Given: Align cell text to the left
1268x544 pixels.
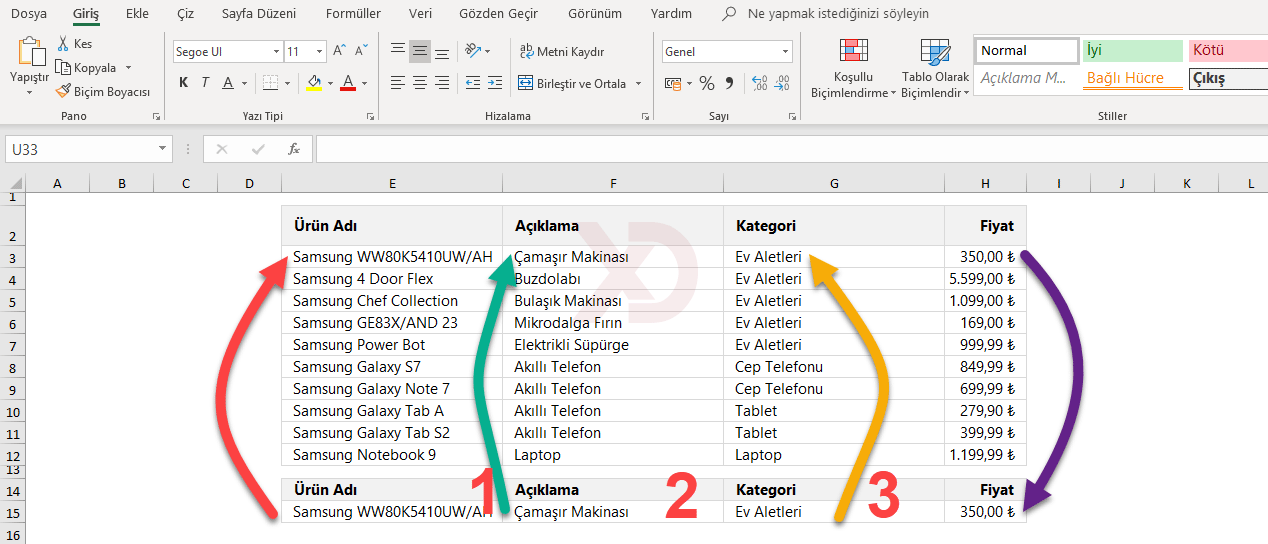Looking at the screenshot, I should click(398, 83).
